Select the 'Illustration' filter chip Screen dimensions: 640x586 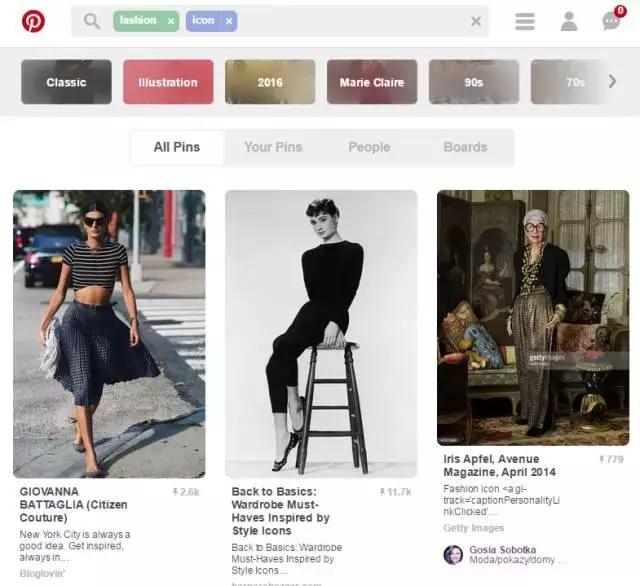pyautogui.click(x=168, y=82)
